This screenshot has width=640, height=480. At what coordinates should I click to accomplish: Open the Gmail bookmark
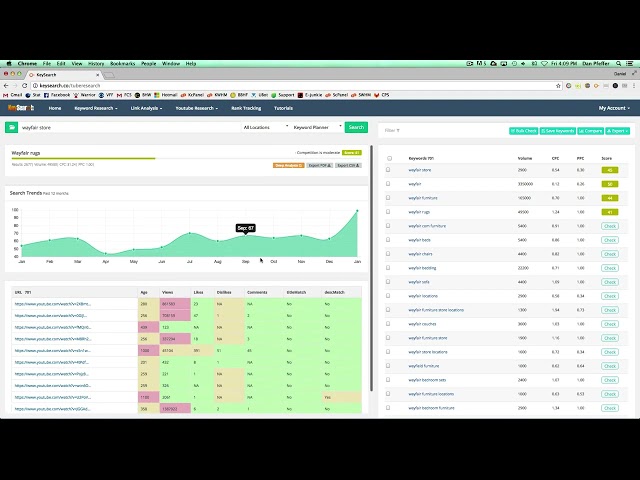tap(13, 95)
